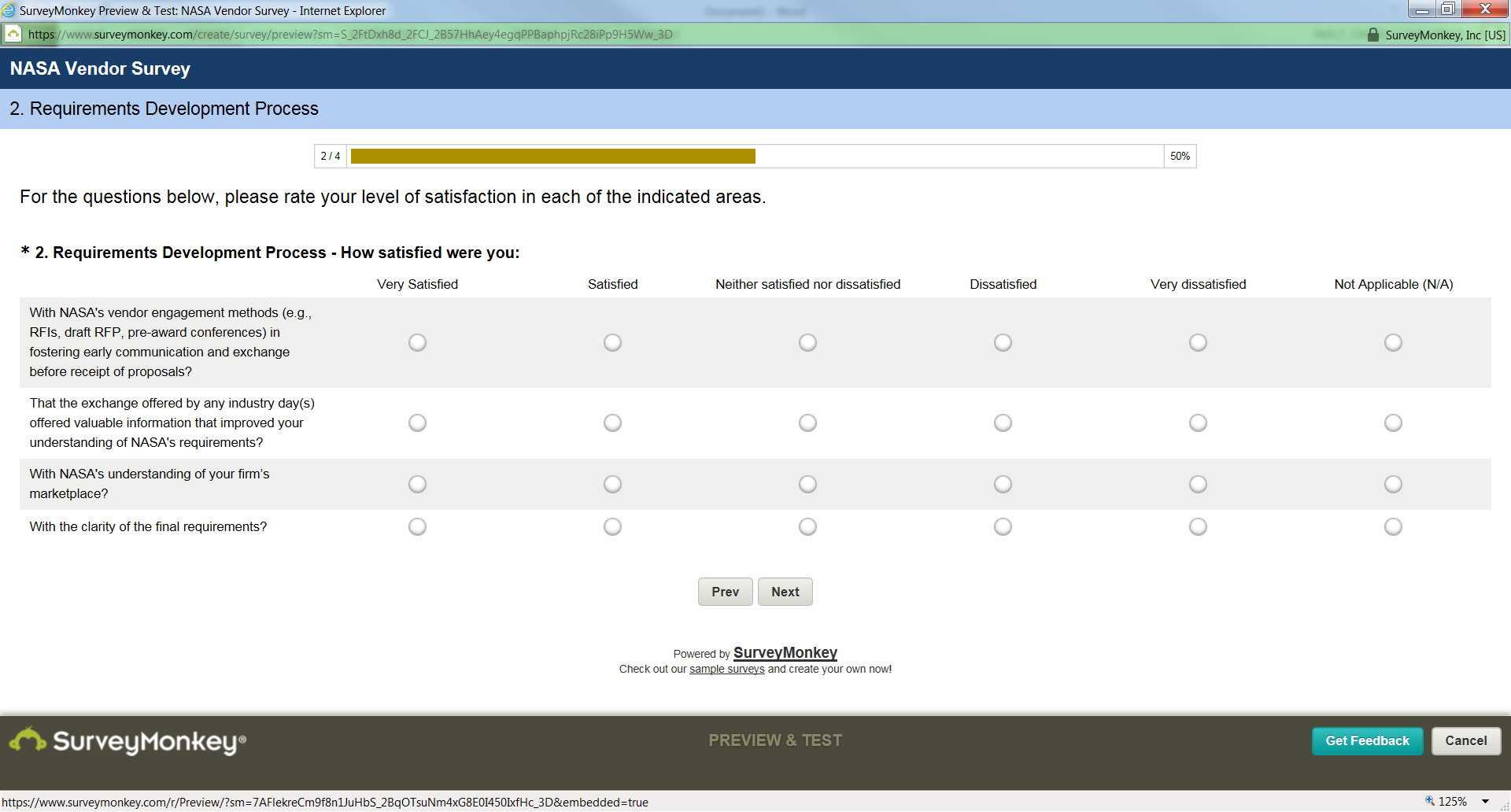Select Dissatisfied for firm's marketplace understanding
The height and width of the screenshot is (812, 1511).
1003,484
